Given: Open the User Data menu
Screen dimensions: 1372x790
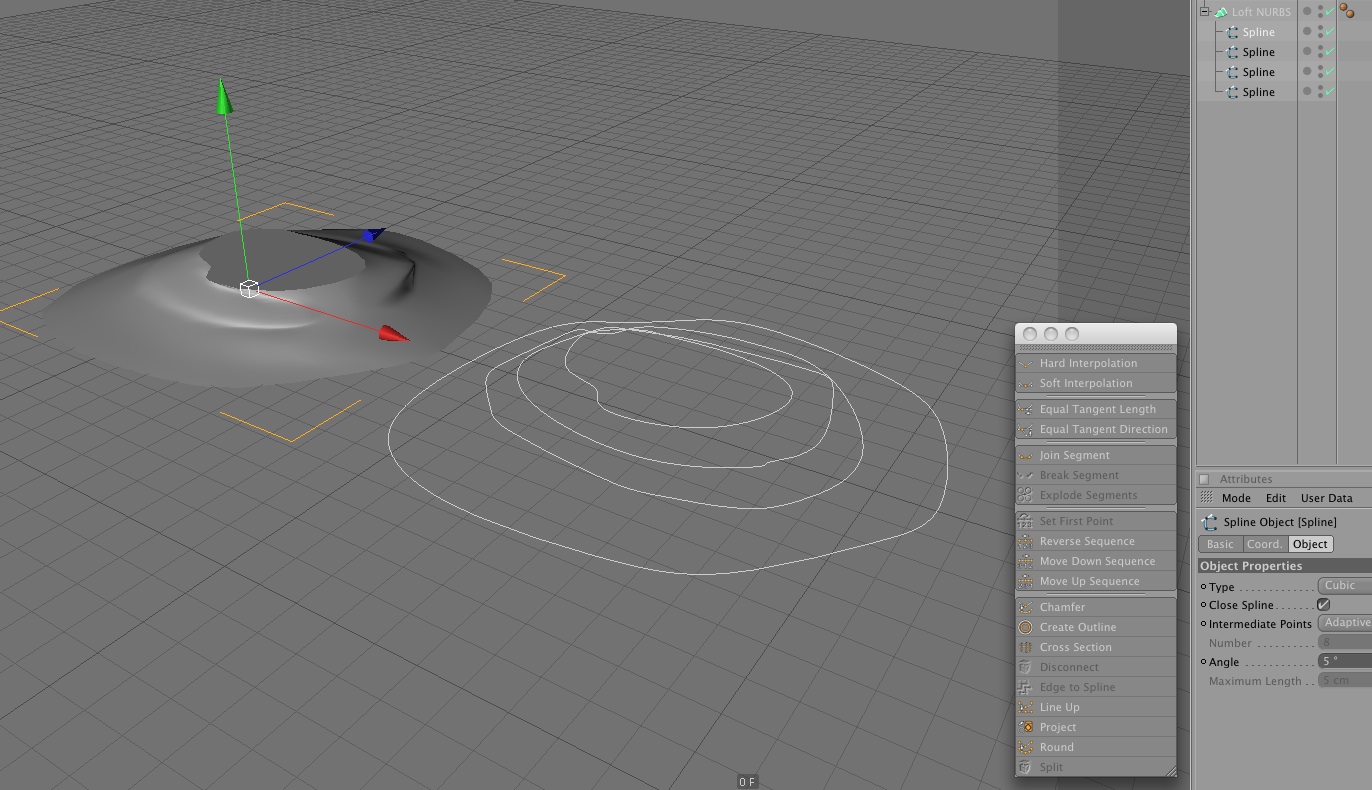Looking at the screenshot, I should (x=1326, y=498).
